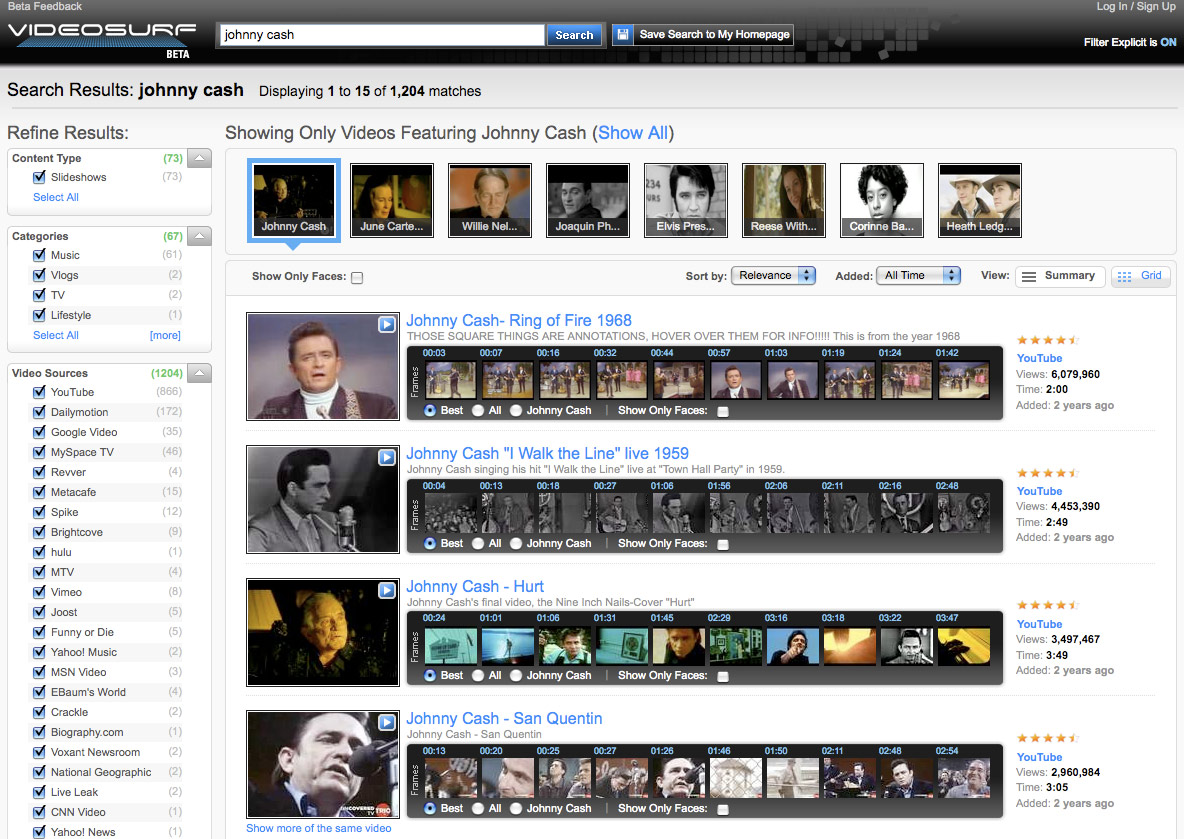Click Beta Feedback link
Viewport: 1184px width, 839px height.
coord(45,7)
